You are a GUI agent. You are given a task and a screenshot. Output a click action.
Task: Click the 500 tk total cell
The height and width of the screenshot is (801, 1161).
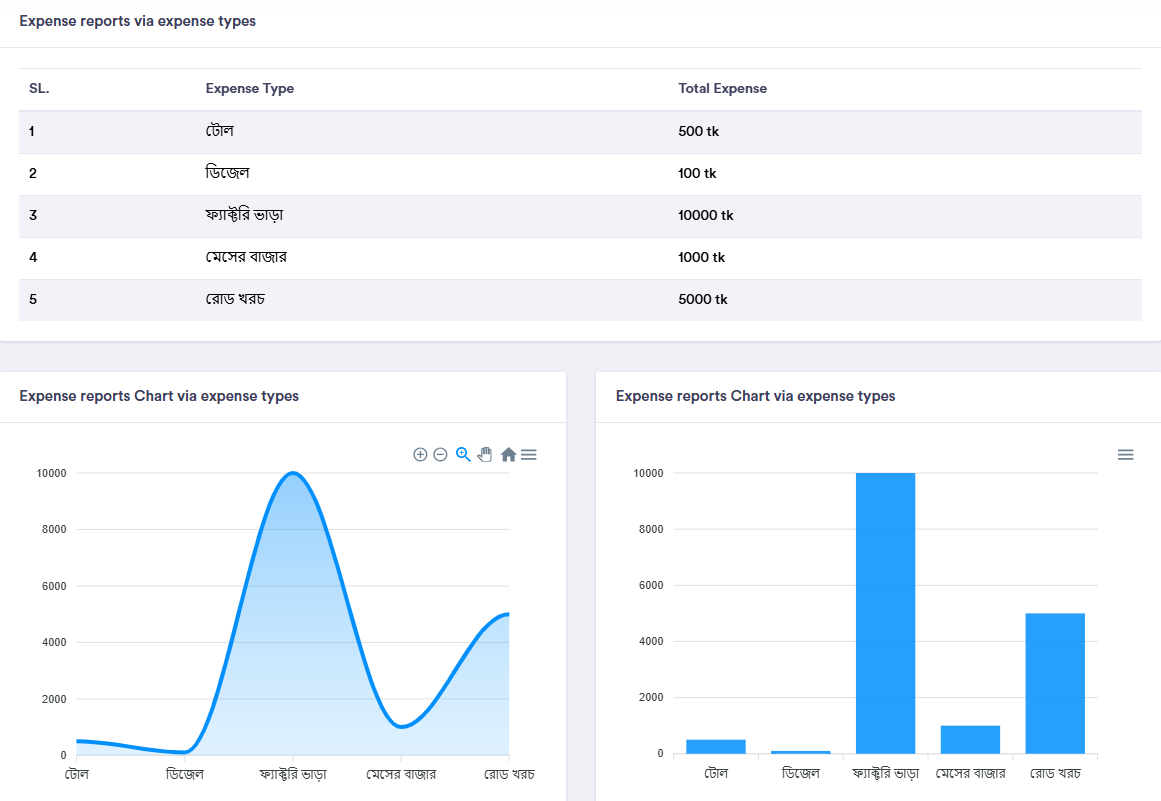(x=698, y=132)
